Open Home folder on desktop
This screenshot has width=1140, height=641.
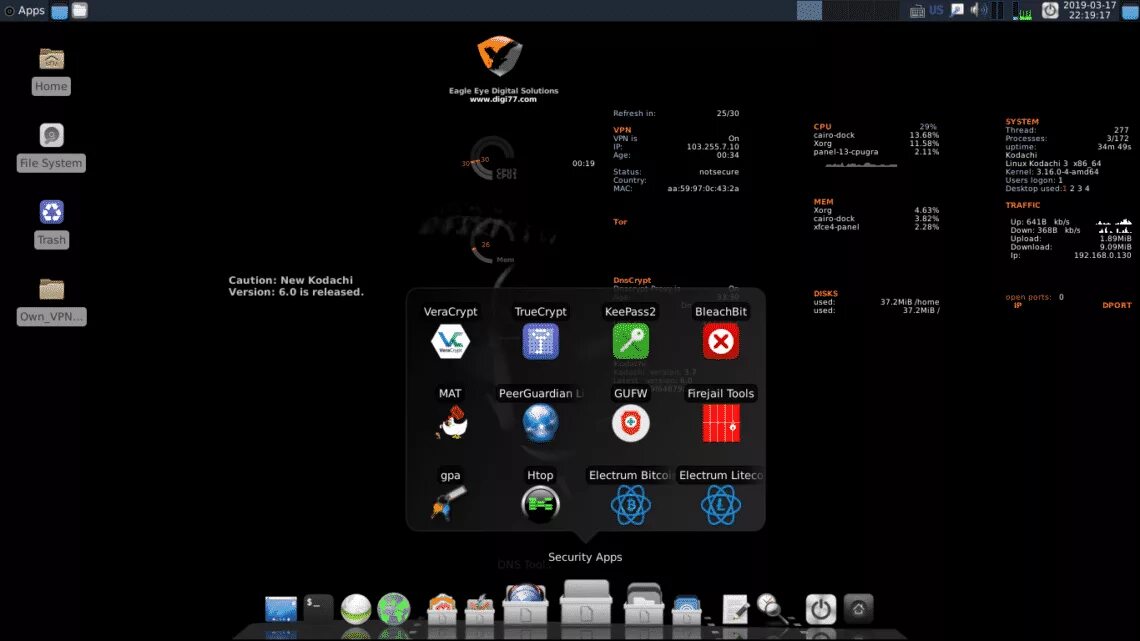(51, 60)
